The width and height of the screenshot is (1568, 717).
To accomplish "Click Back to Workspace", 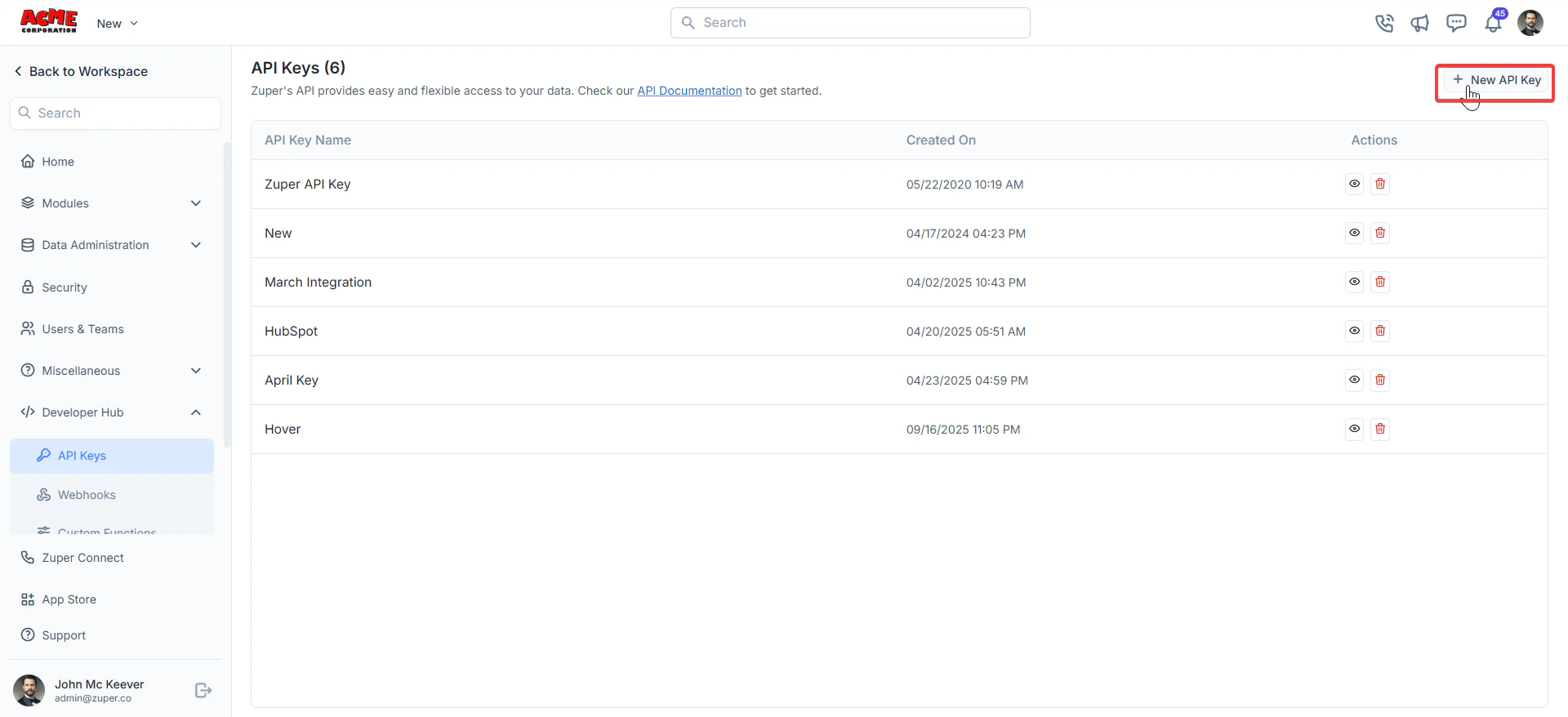I will coord(81,72).
